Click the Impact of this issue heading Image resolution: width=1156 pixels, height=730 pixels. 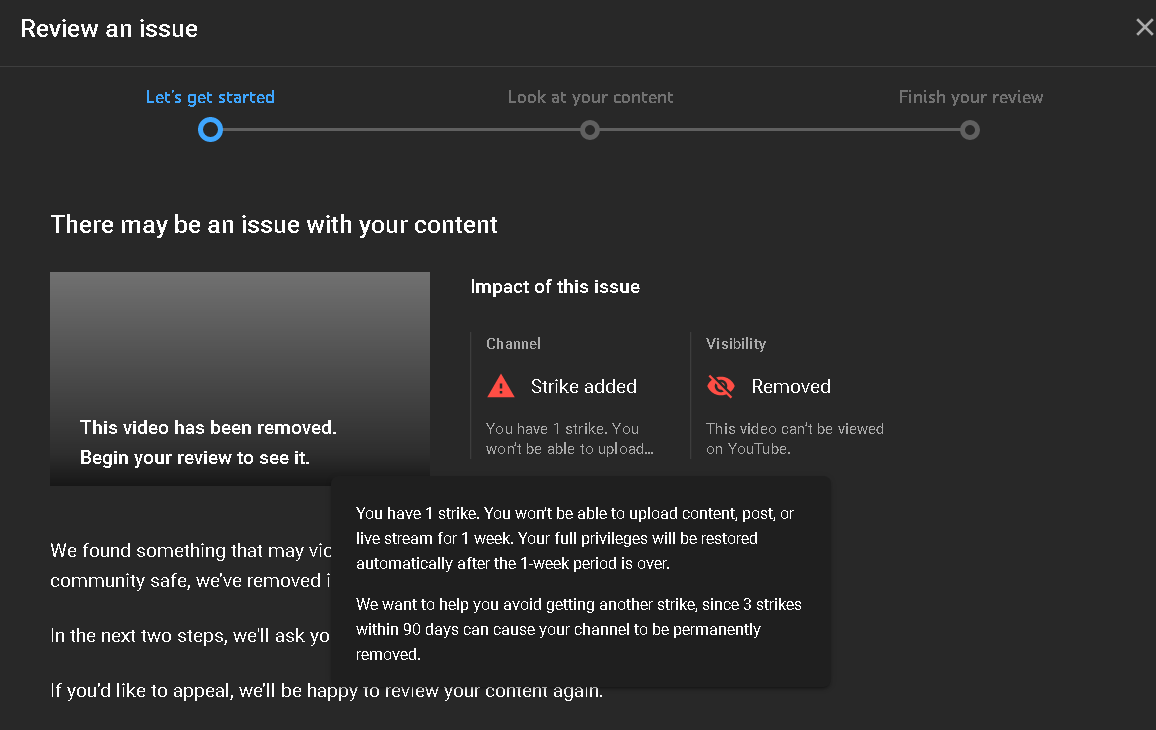point(555,287)
